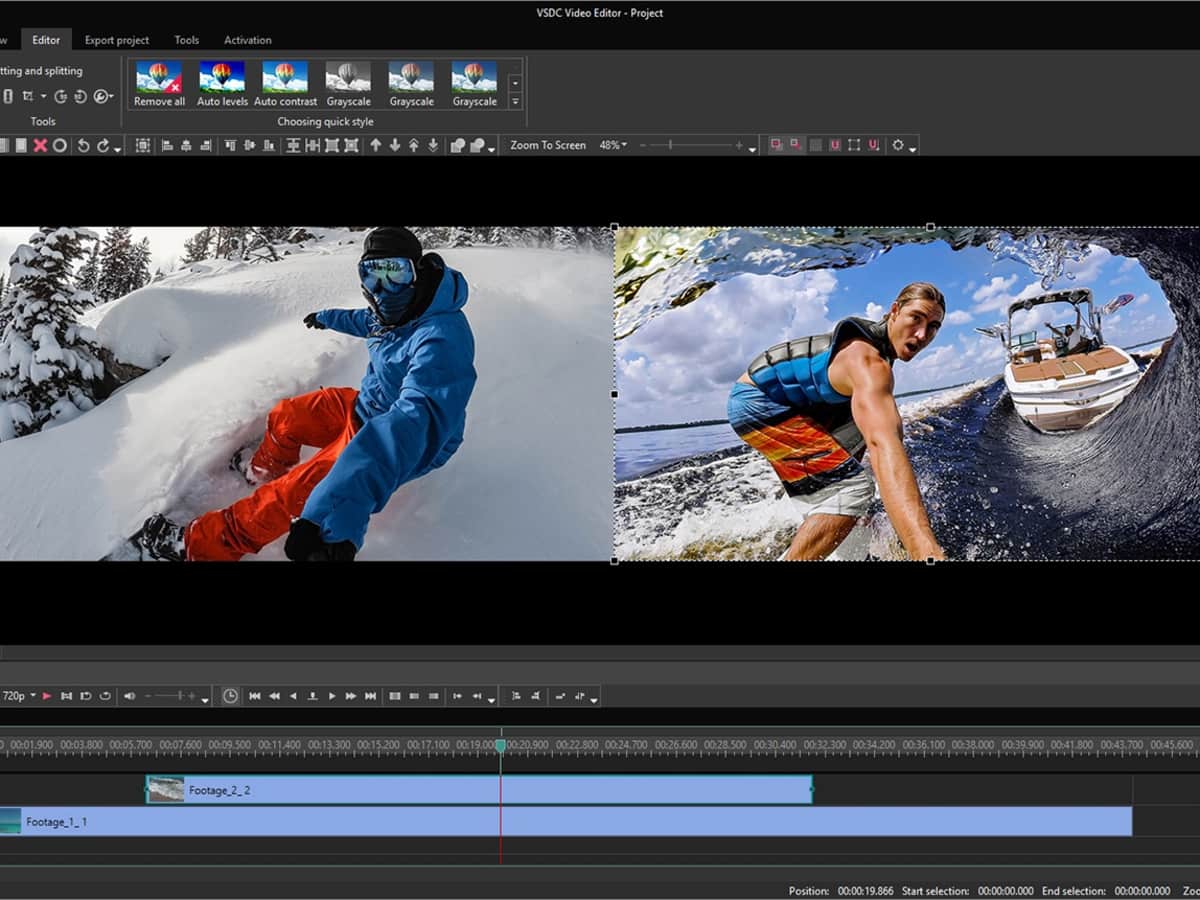The height and width of the screenshot is (900, 1200).
Task: Open the Activation tab
Action: 247,40
